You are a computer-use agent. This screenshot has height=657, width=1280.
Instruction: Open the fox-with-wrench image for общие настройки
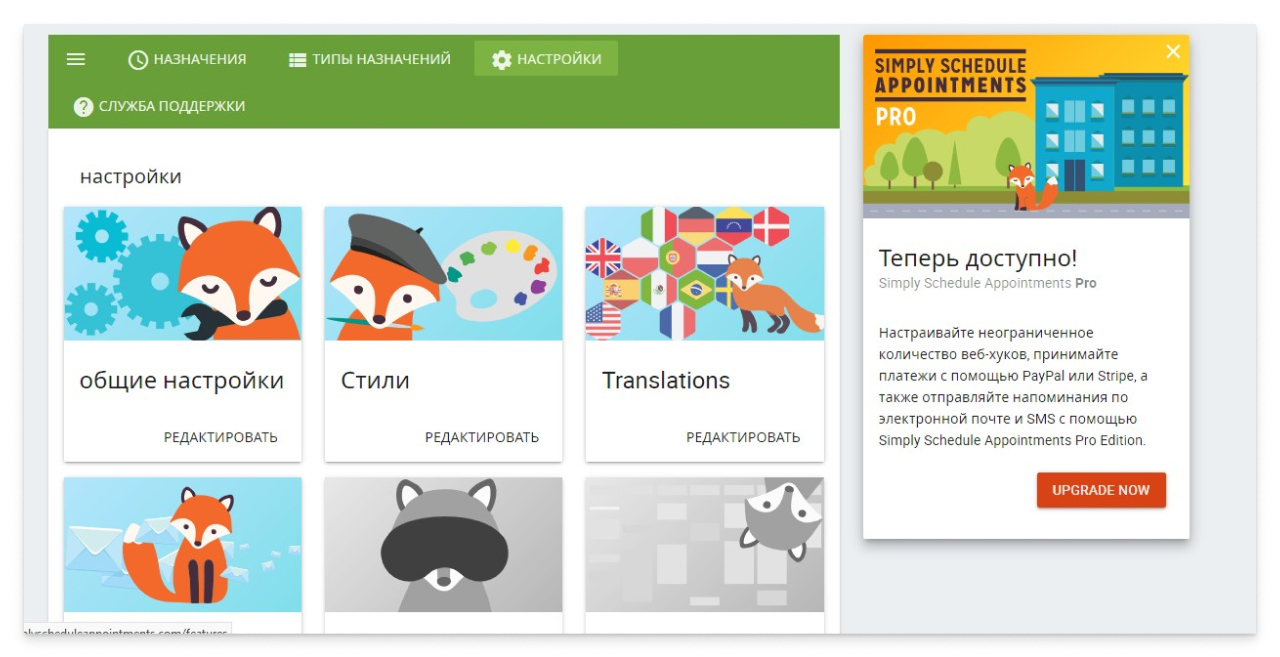click(x=182, y=272)
